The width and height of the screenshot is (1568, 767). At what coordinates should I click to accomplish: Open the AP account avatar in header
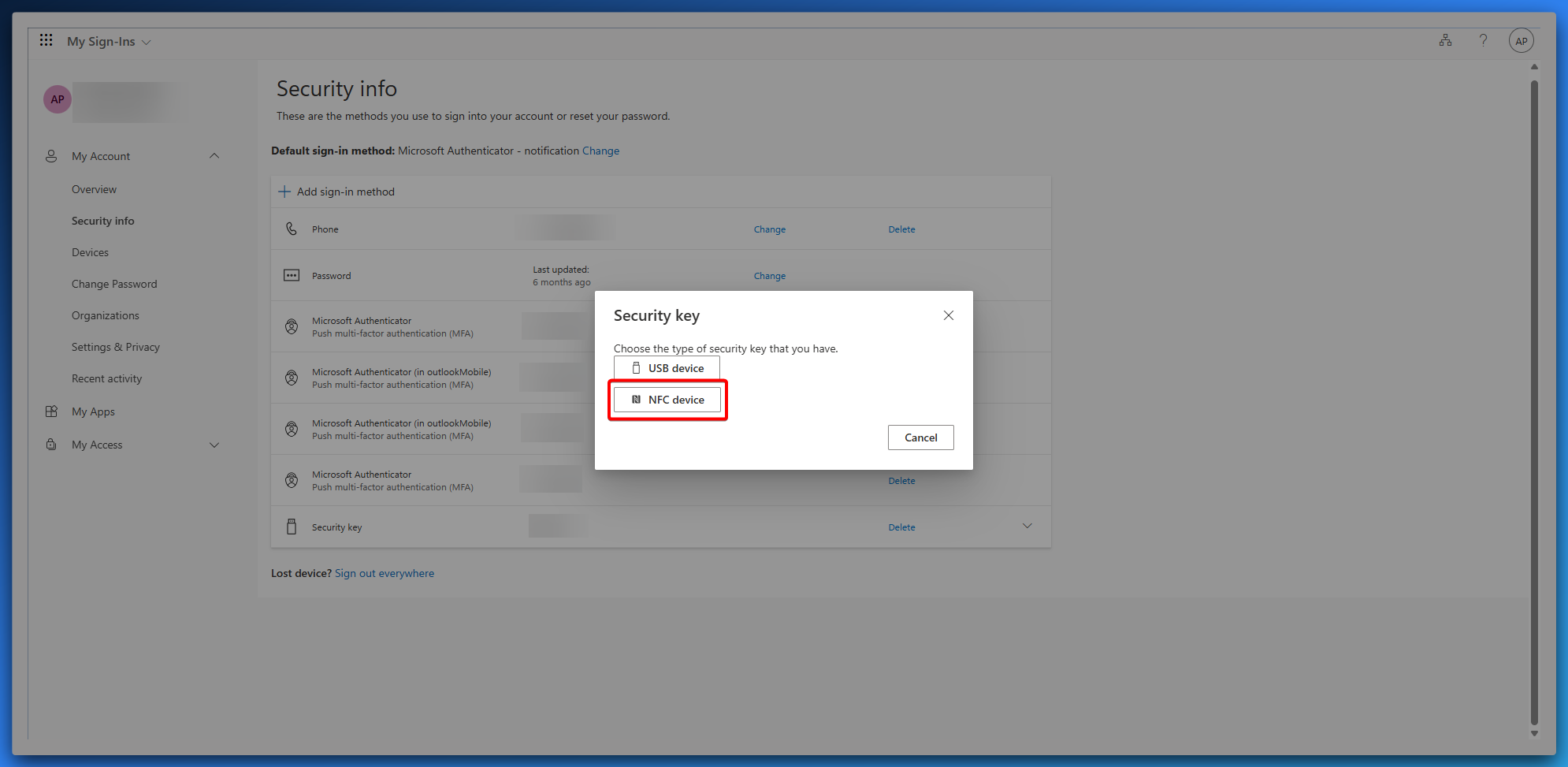click(1521, 41)
